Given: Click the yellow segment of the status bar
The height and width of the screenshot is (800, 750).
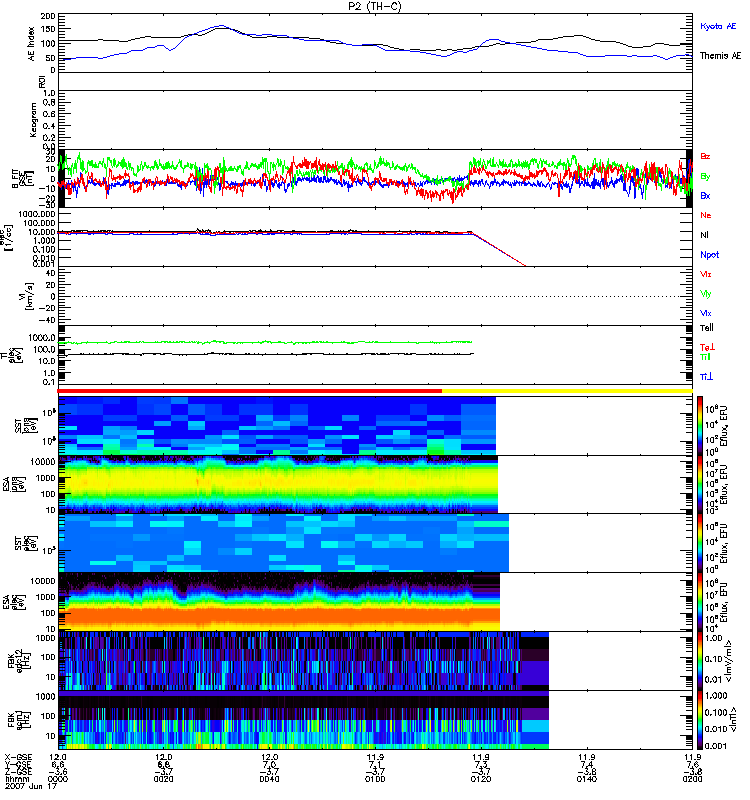Looking at the screenshot, I should tap(567, 391).
